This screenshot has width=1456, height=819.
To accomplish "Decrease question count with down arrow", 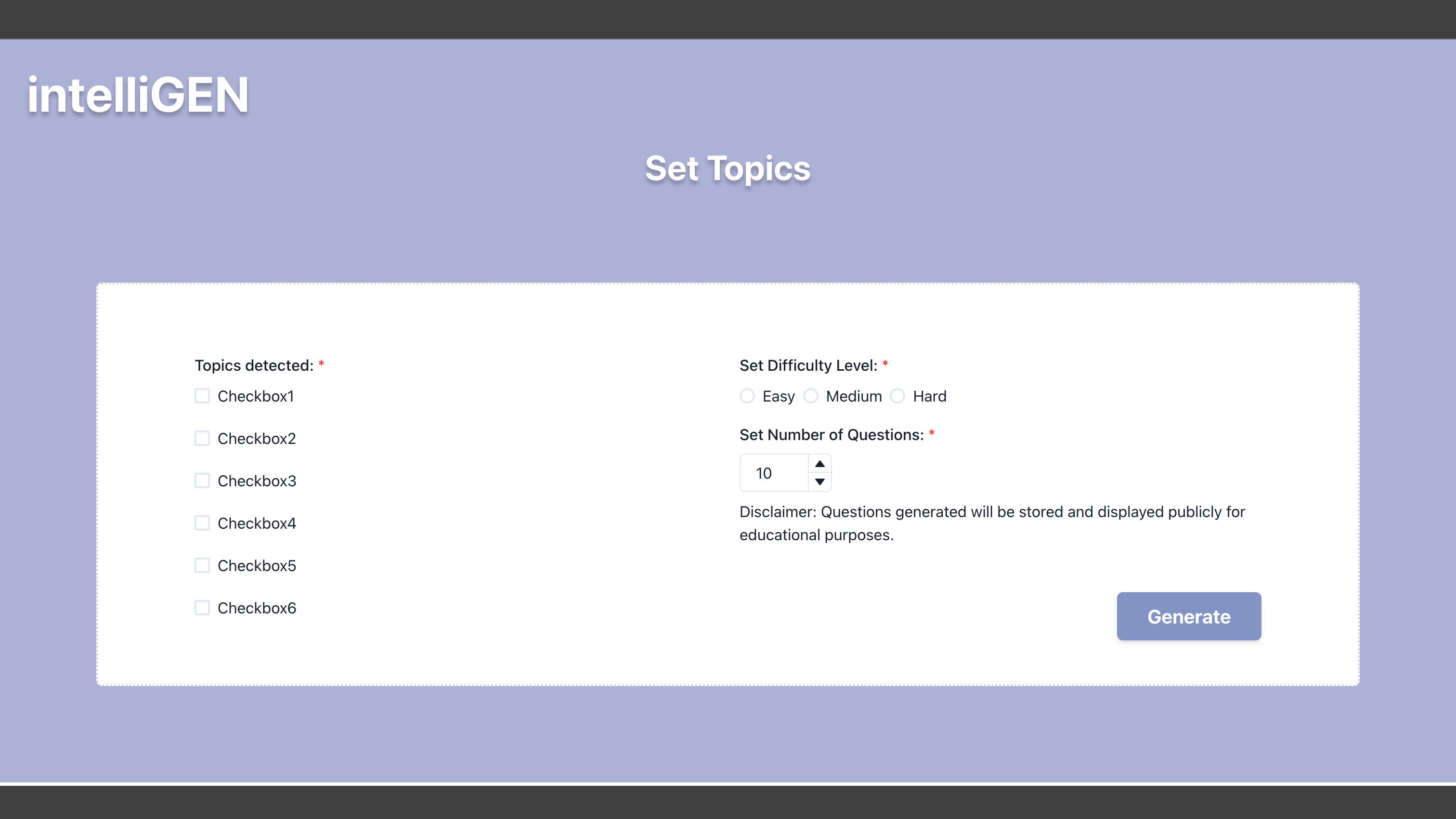I will (819, 481).
